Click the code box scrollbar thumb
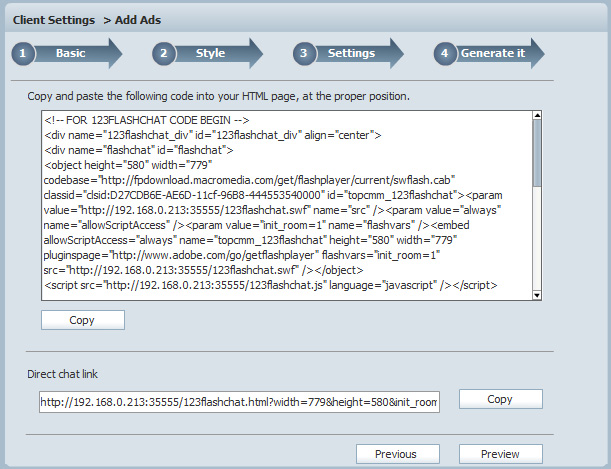 tap(537, 153)
